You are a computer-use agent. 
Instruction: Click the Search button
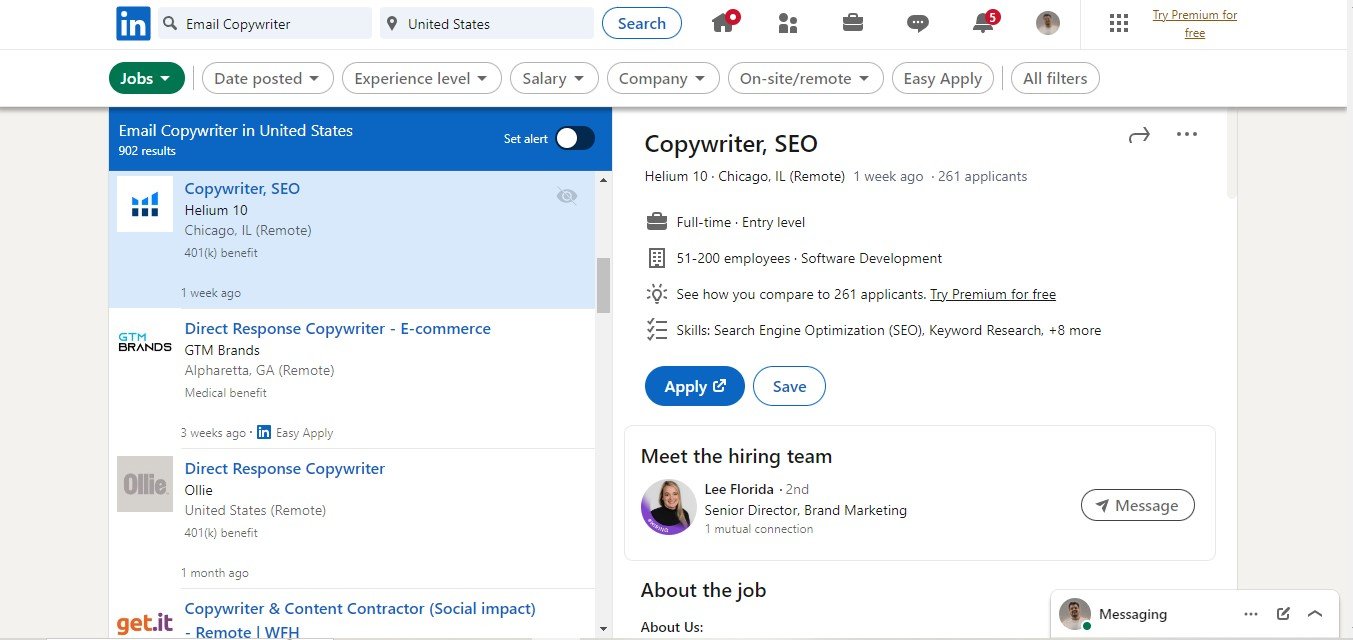[x=642, y=23]
